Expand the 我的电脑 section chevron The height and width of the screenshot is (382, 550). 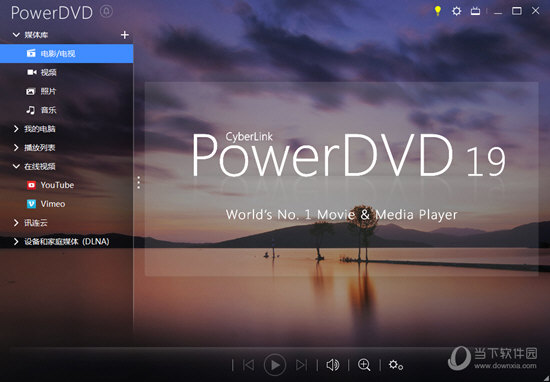click(x=16, y=129)
